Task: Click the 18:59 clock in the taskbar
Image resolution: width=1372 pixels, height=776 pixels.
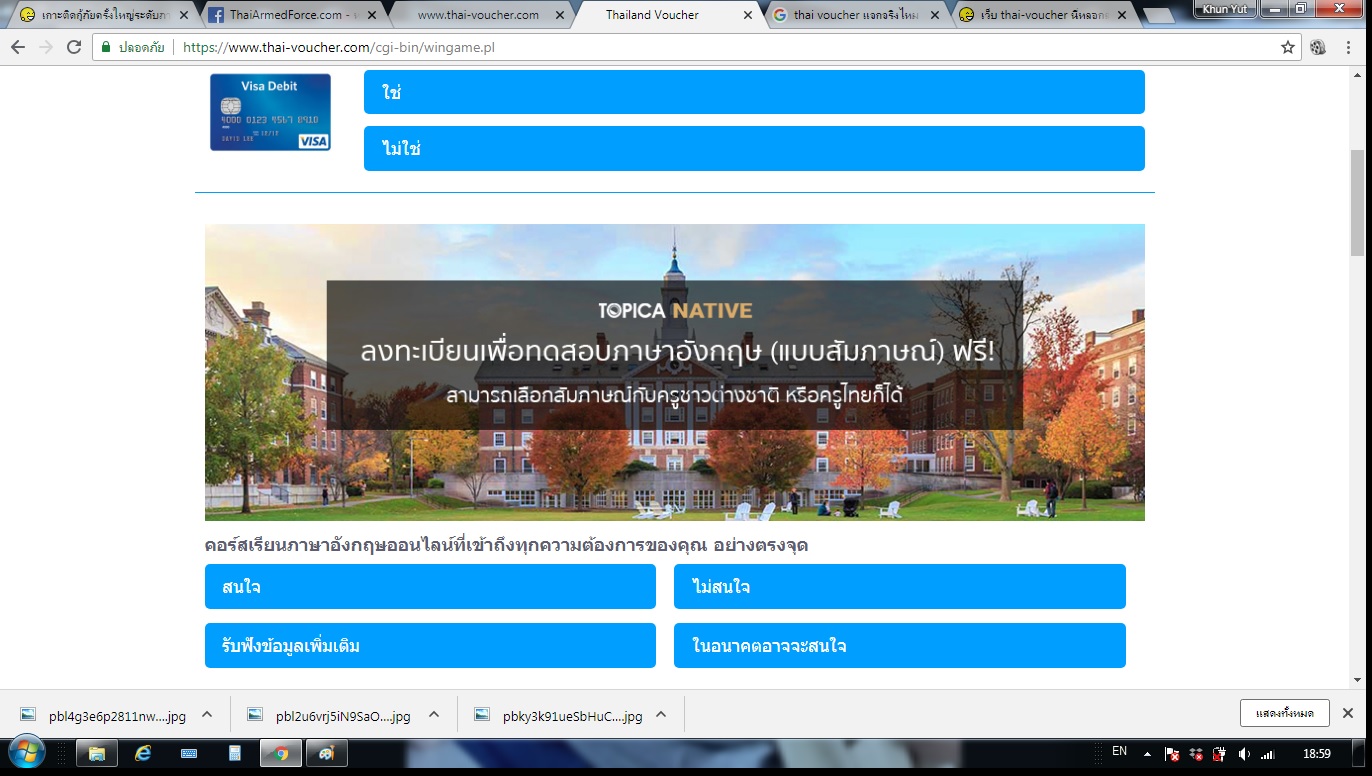Action: tap(1318, 754)
